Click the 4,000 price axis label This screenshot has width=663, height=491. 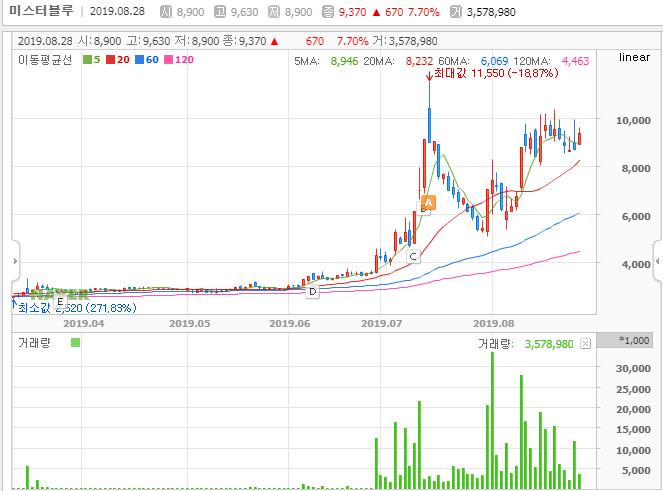(x=636, y=264)
